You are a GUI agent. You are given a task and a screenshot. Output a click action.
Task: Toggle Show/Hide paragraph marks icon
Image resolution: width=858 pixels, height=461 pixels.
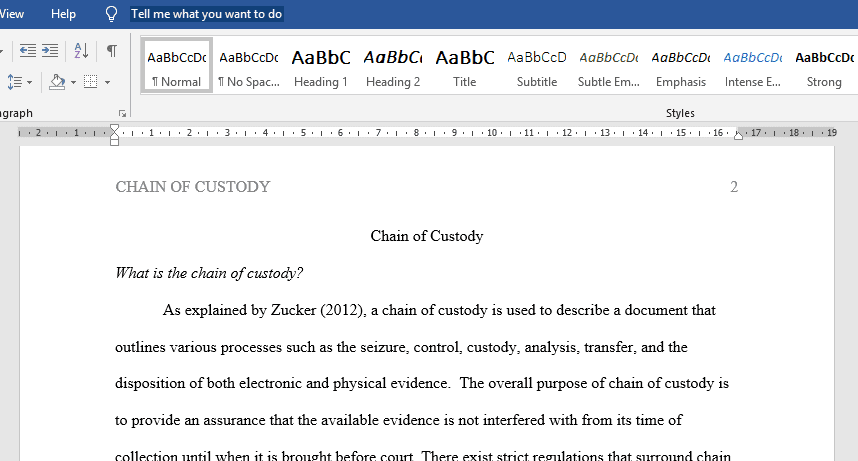(112, 51)
